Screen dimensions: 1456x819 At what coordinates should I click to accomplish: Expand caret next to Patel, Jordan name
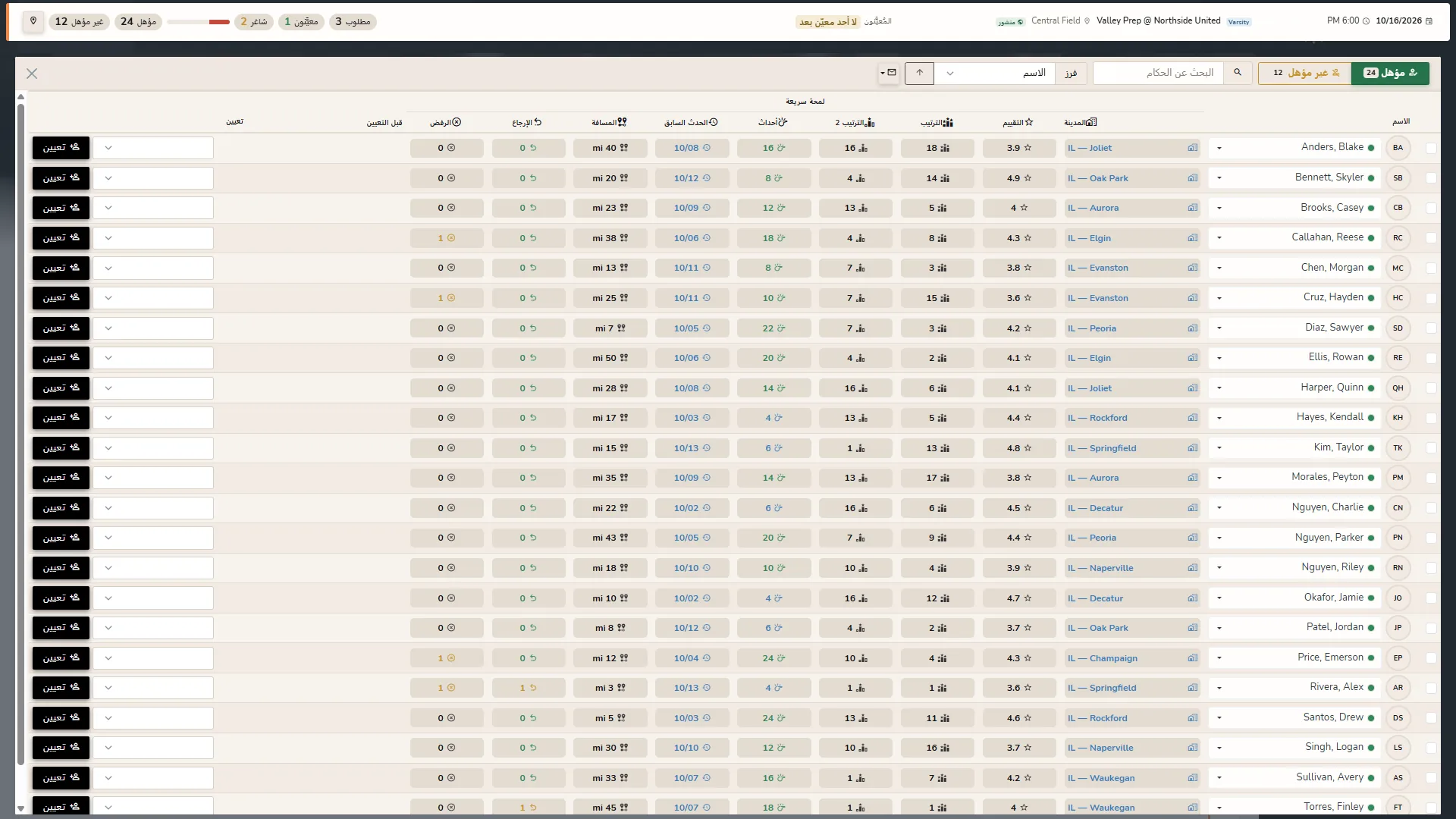click(1219, 628)
